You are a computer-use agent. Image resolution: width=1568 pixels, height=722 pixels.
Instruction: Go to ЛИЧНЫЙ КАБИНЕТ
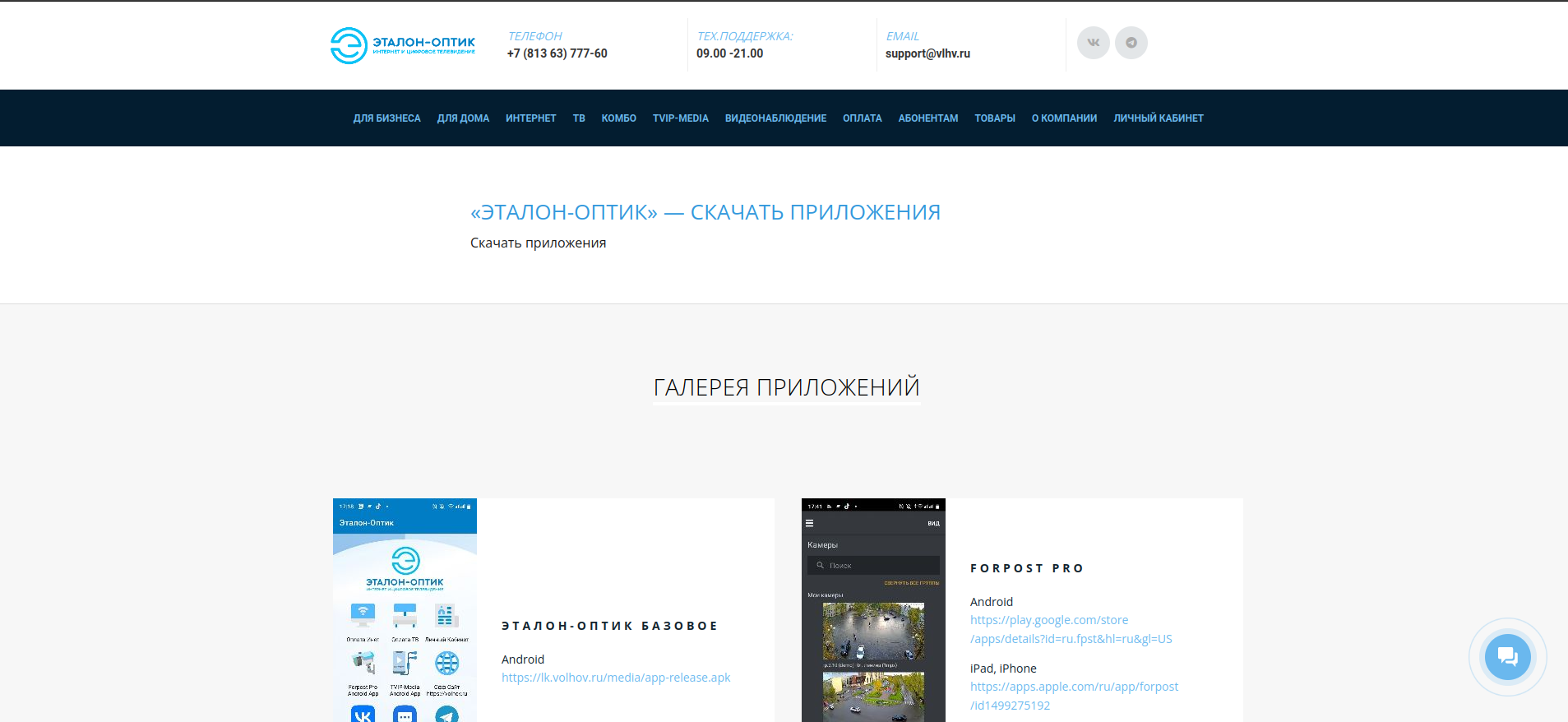[1159, 118]
